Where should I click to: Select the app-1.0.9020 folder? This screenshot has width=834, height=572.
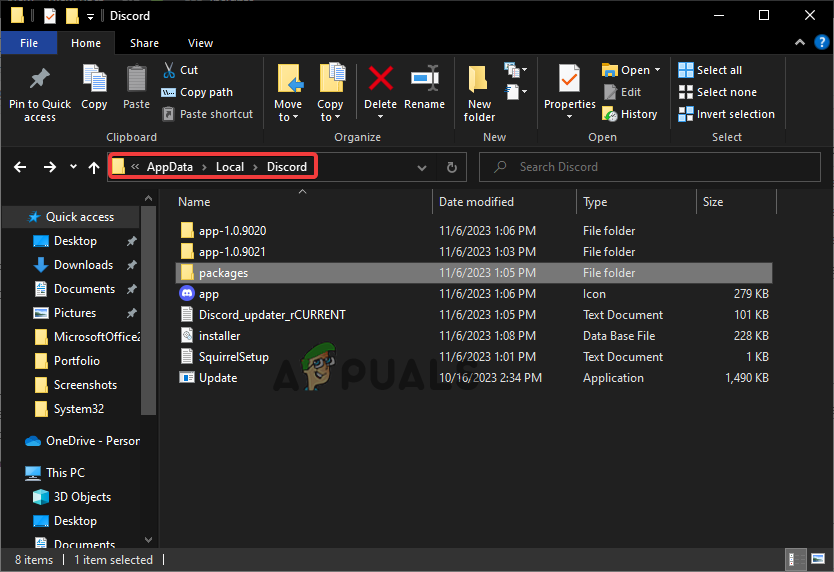coord(473,230)
